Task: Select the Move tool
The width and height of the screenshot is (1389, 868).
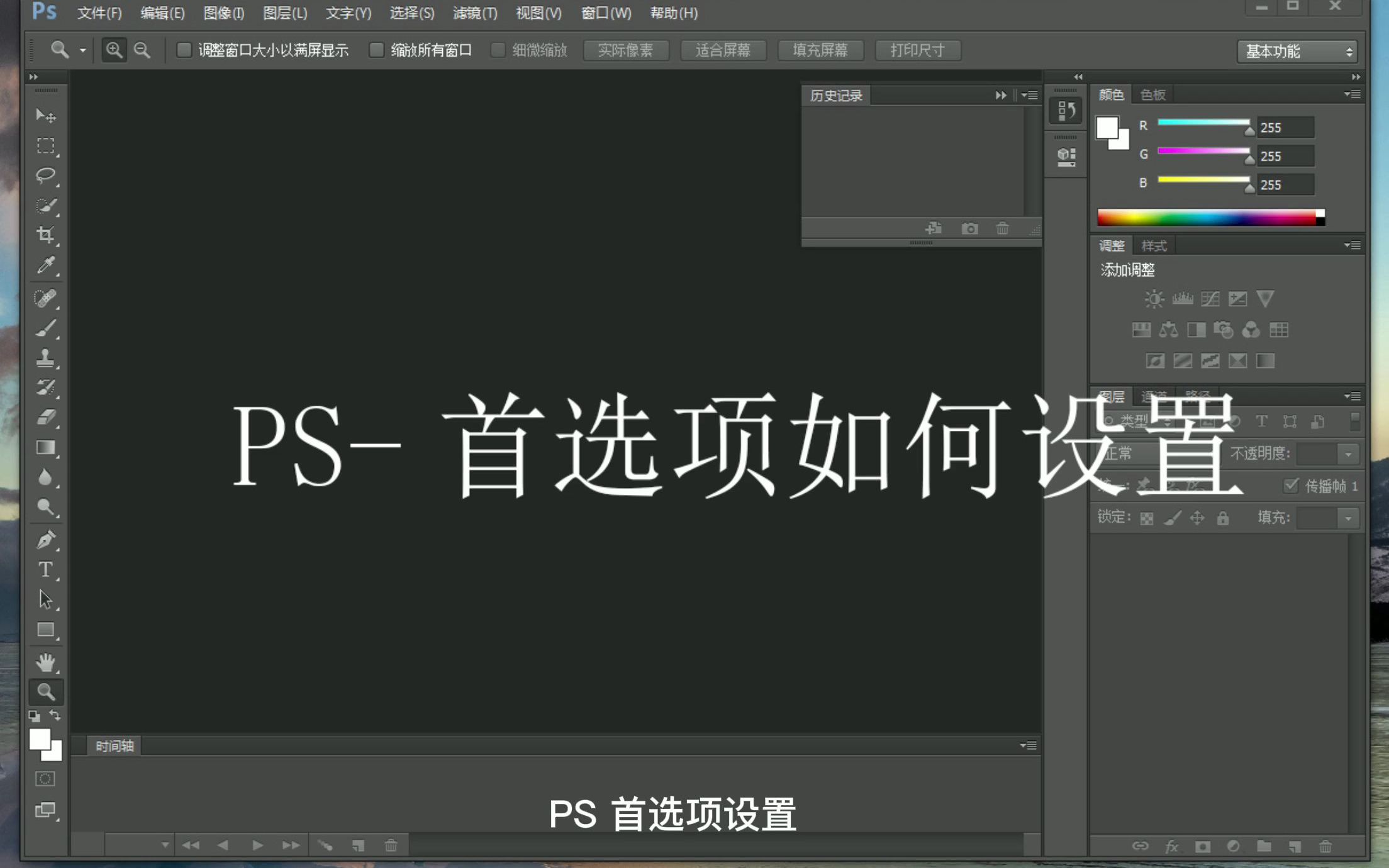Action: click(x=45, y=116)
